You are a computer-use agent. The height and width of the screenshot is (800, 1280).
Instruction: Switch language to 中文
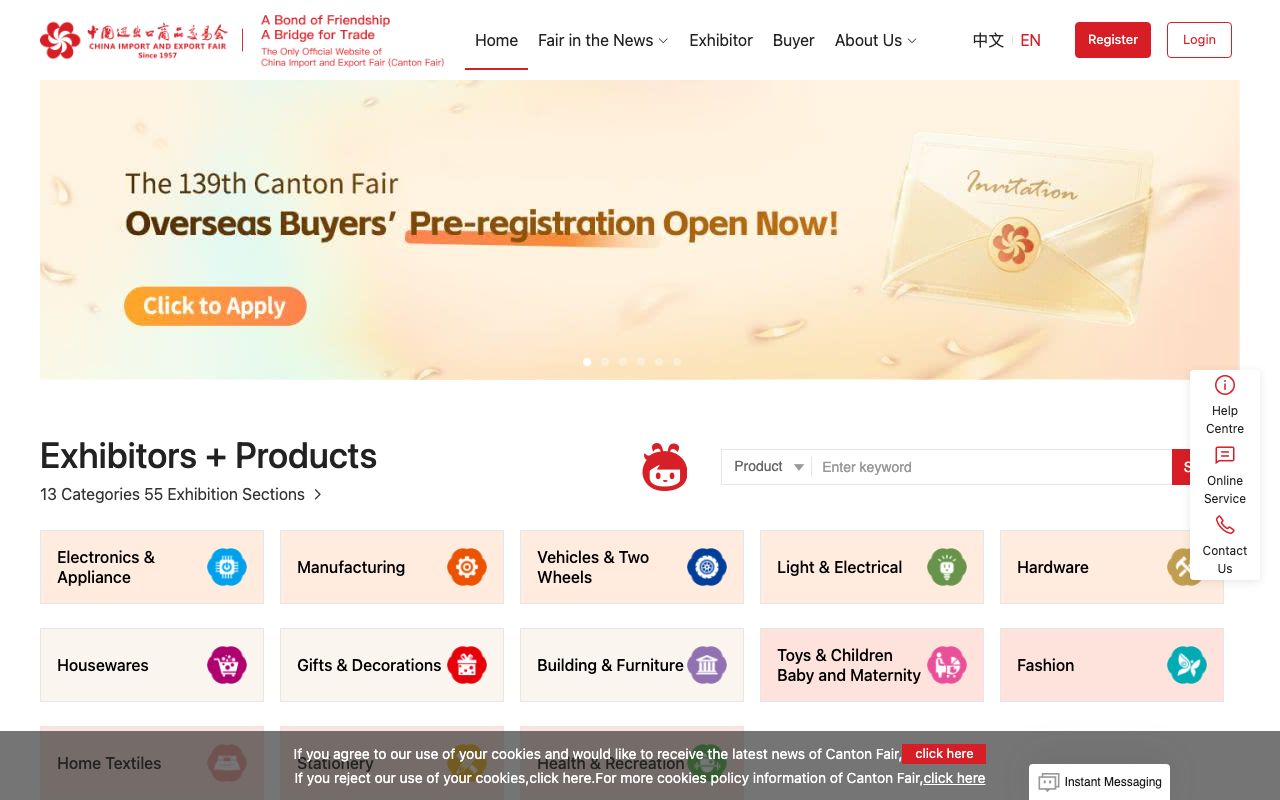pyautogui.click(x=988, y=41)
